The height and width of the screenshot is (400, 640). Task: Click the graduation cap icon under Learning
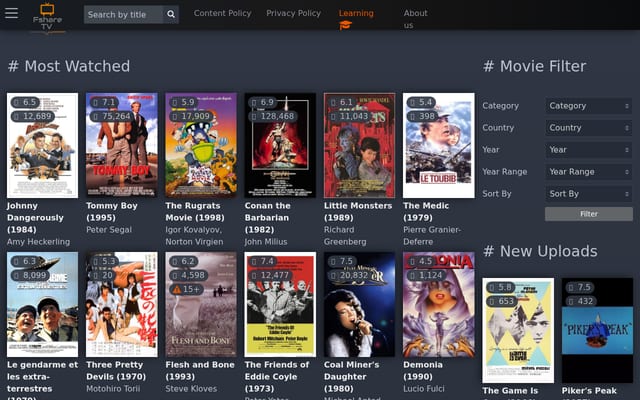click(345, 26)
